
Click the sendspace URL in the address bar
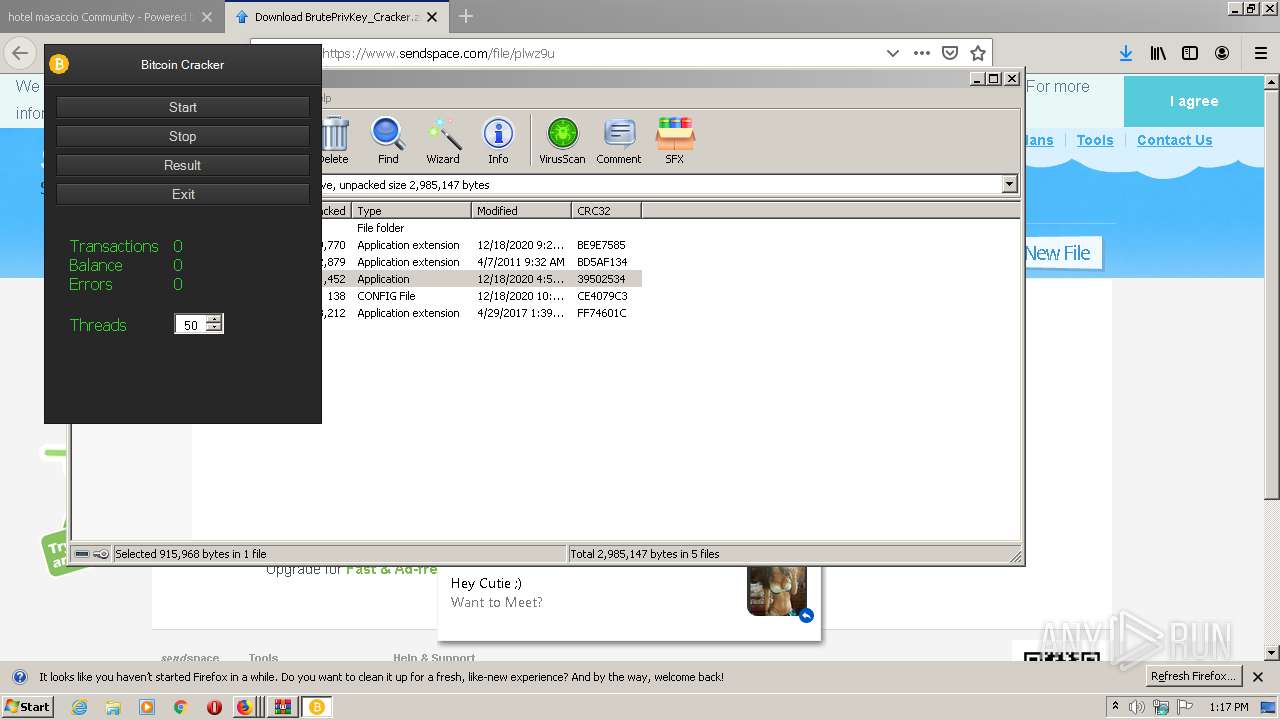coord(438,53)
